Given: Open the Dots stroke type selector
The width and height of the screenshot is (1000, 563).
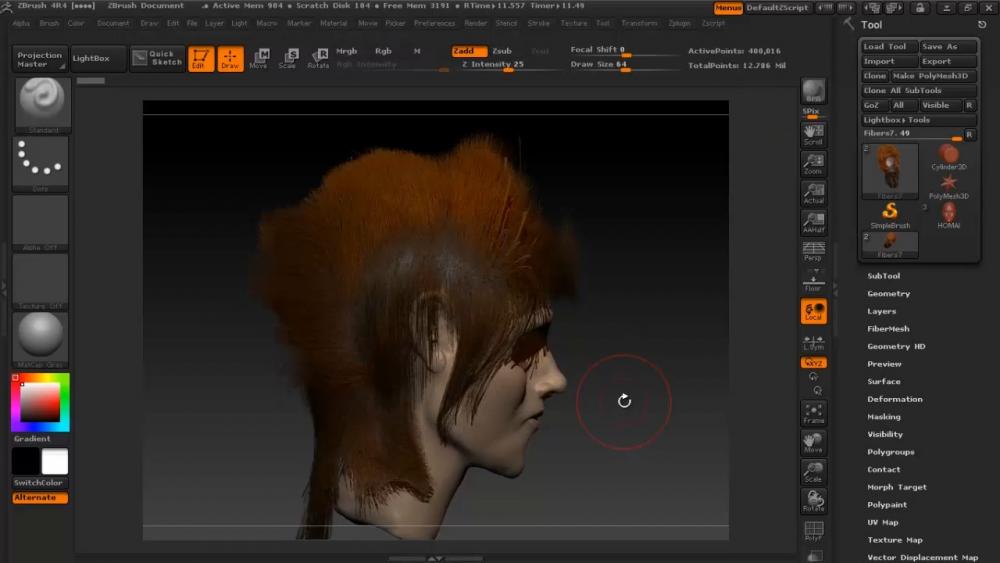Looking at the screenshot, I should coord(40,163).
